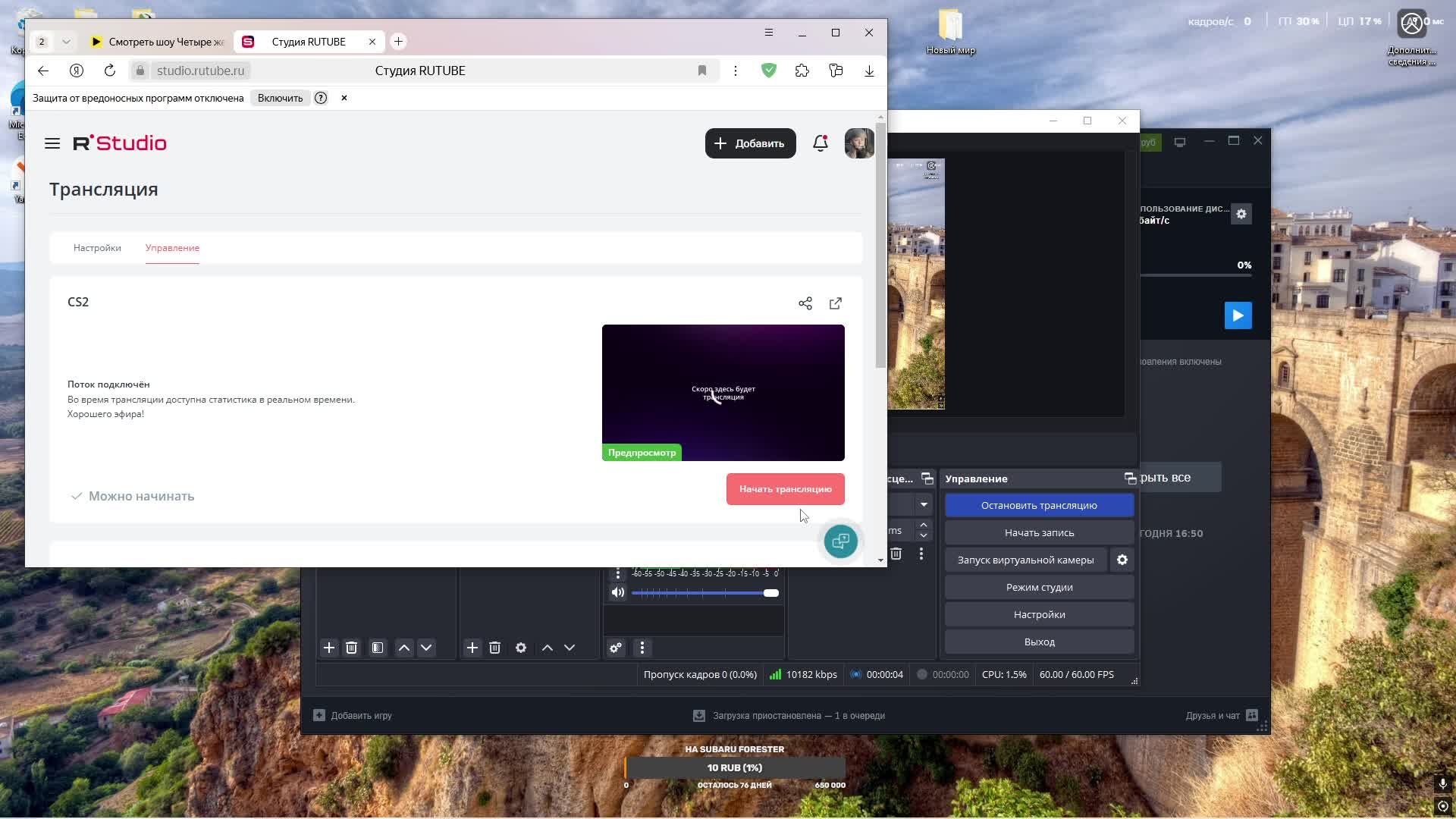The height and width of the screenshot is (819, 1456).
Task: Open advanced audio properties gears in OBS mixer
Action: click(616, 648)
